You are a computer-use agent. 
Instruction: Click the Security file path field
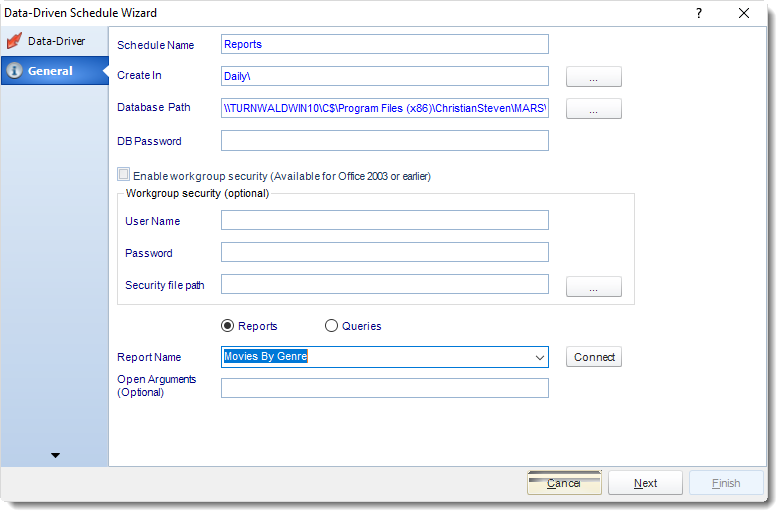385,284
